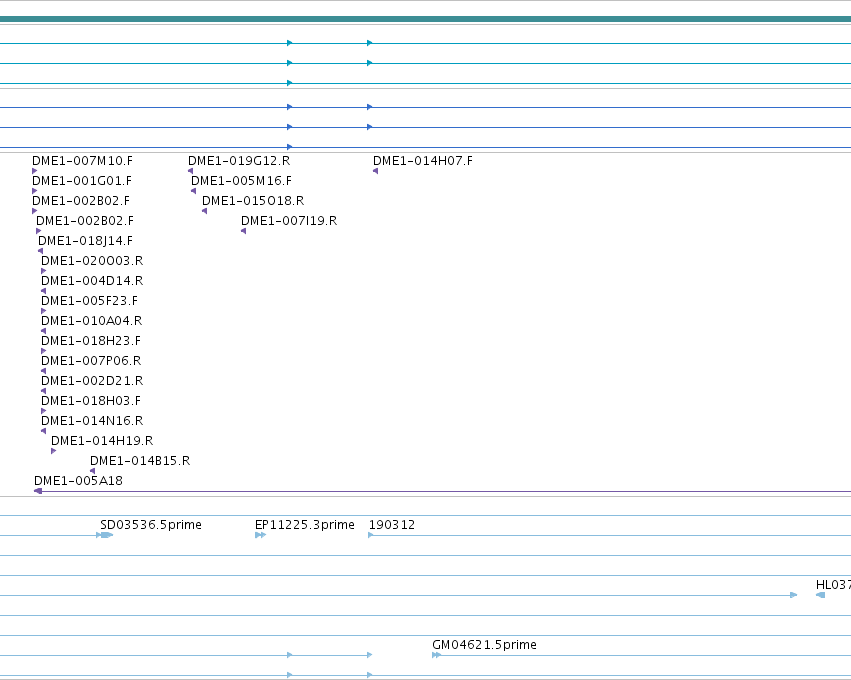Select the DME1-014H19.R feature label
The image size is (851, 680).
[102, 441]
